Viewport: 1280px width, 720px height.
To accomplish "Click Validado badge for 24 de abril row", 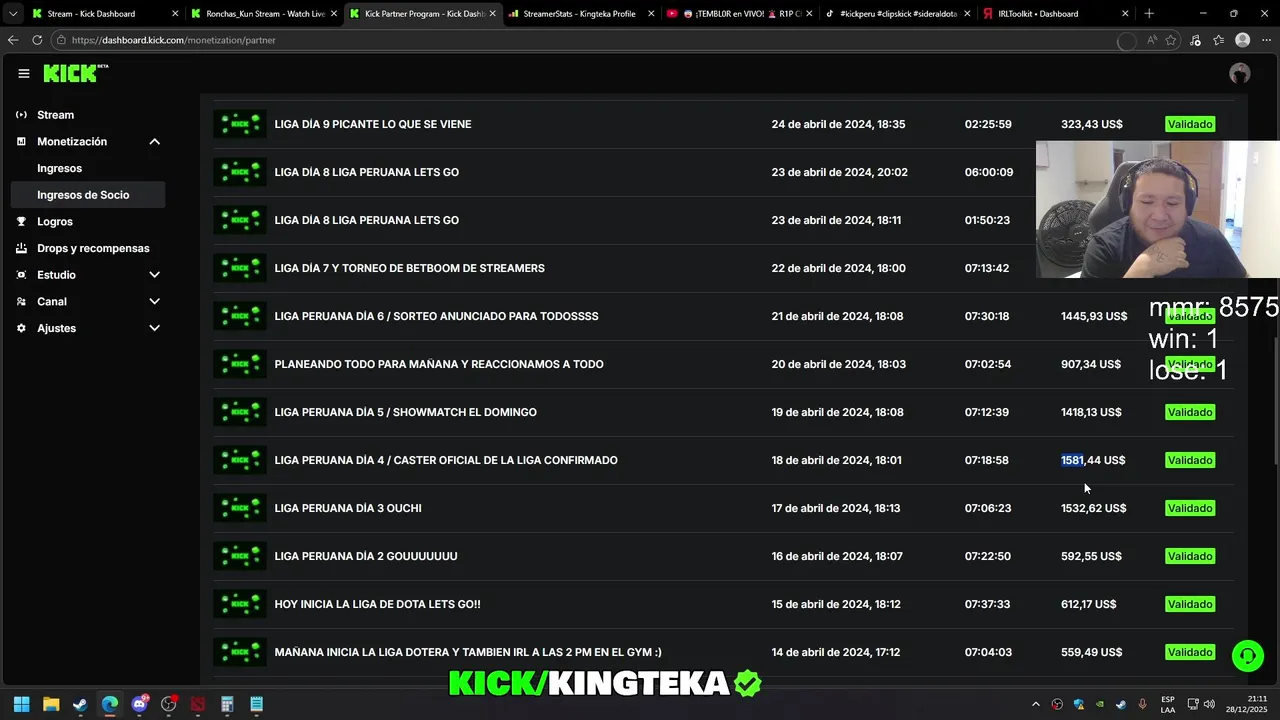I will click(1190, 124).
